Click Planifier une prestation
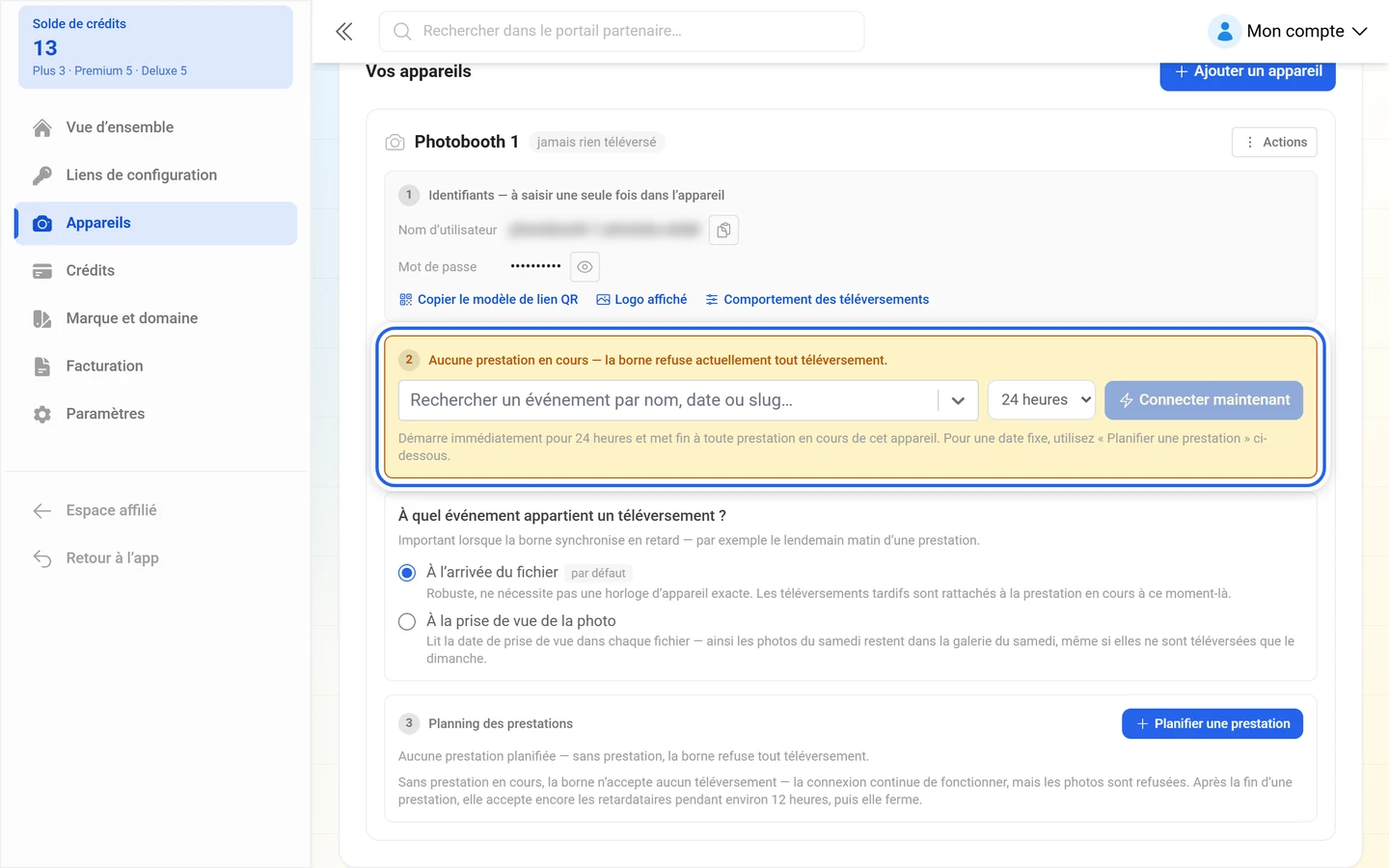This screenshot has height=868, width=1389. (x=1212, y=724)
